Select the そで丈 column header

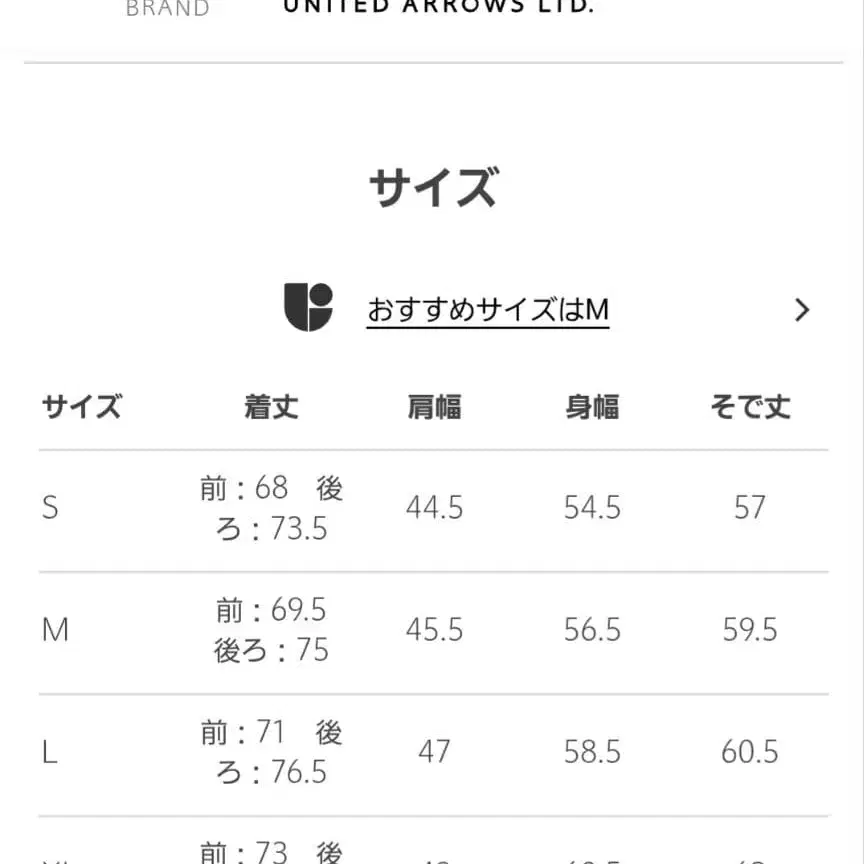[750, 406]
